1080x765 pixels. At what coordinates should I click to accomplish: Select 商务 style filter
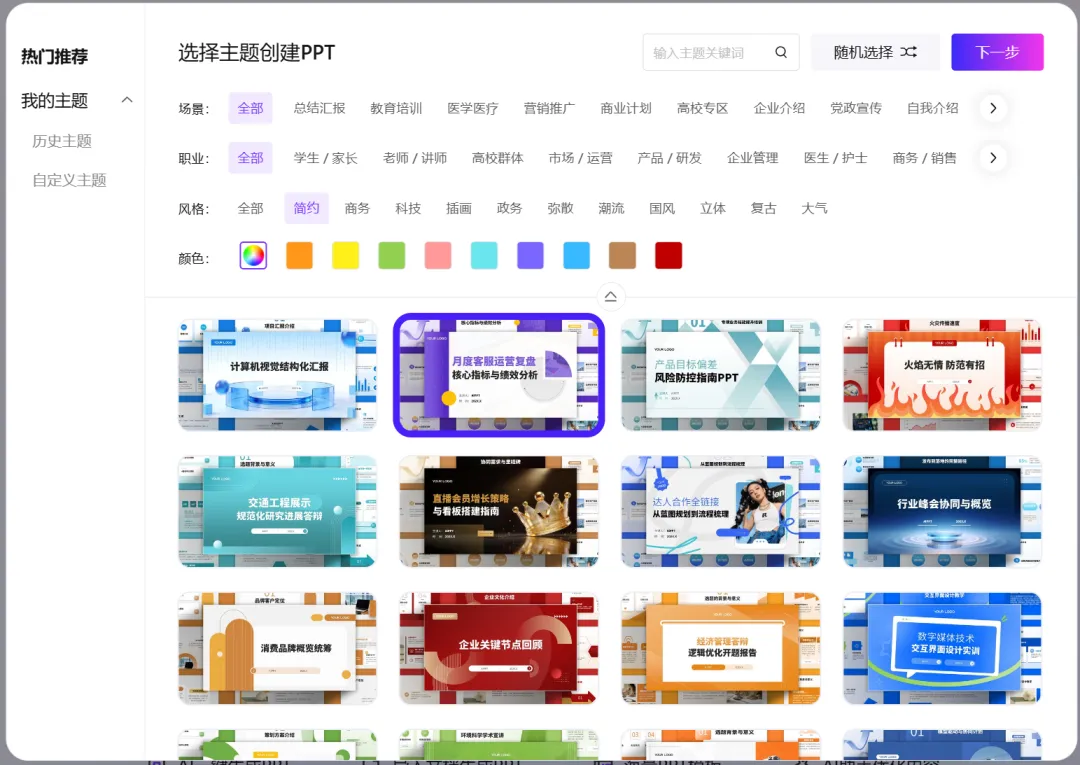pos(357,209)
